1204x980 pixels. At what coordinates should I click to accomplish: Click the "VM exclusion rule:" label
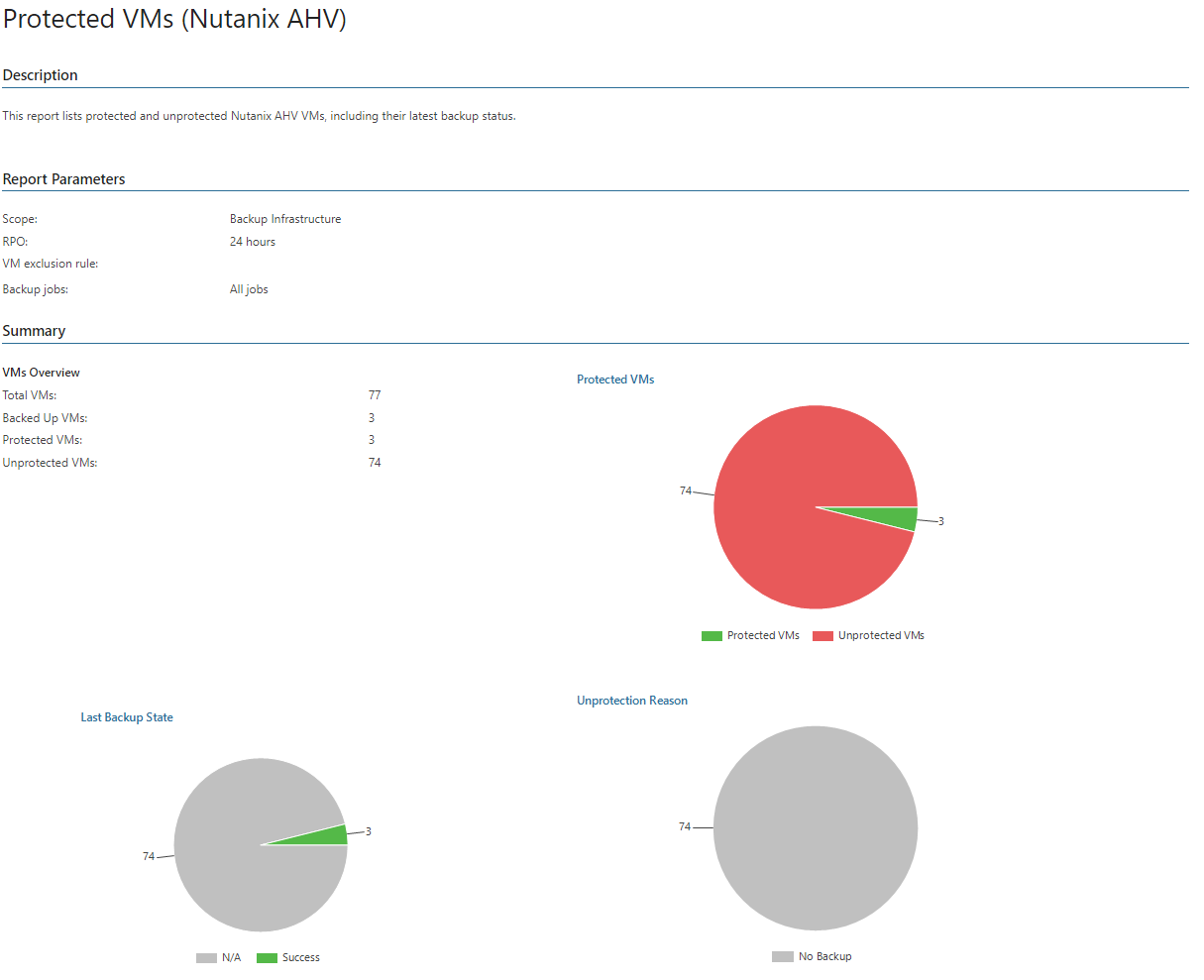51,264
